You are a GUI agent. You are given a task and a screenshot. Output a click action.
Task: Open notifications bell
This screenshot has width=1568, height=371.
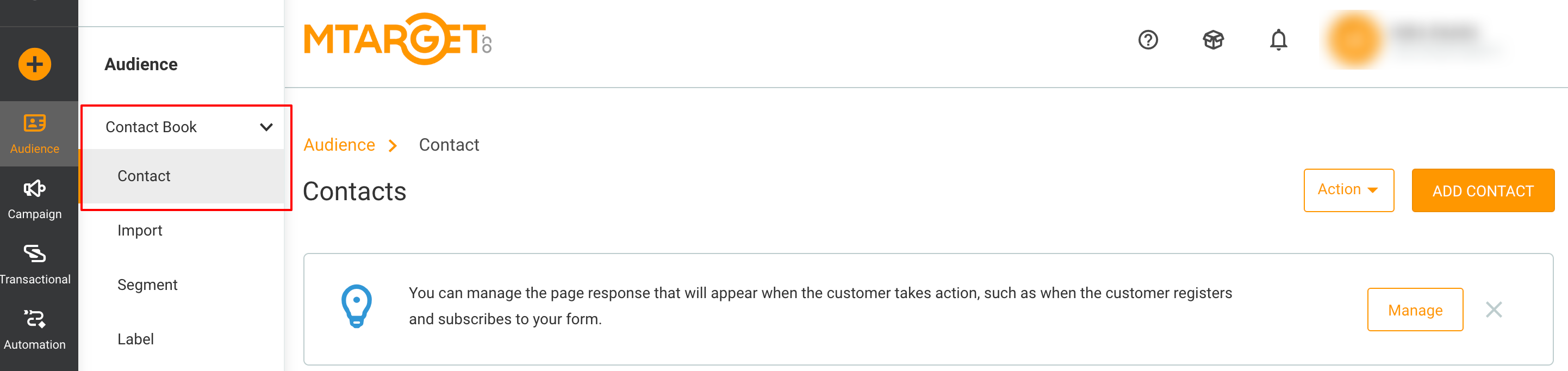pyautogui.click(x=1278, y=40)
